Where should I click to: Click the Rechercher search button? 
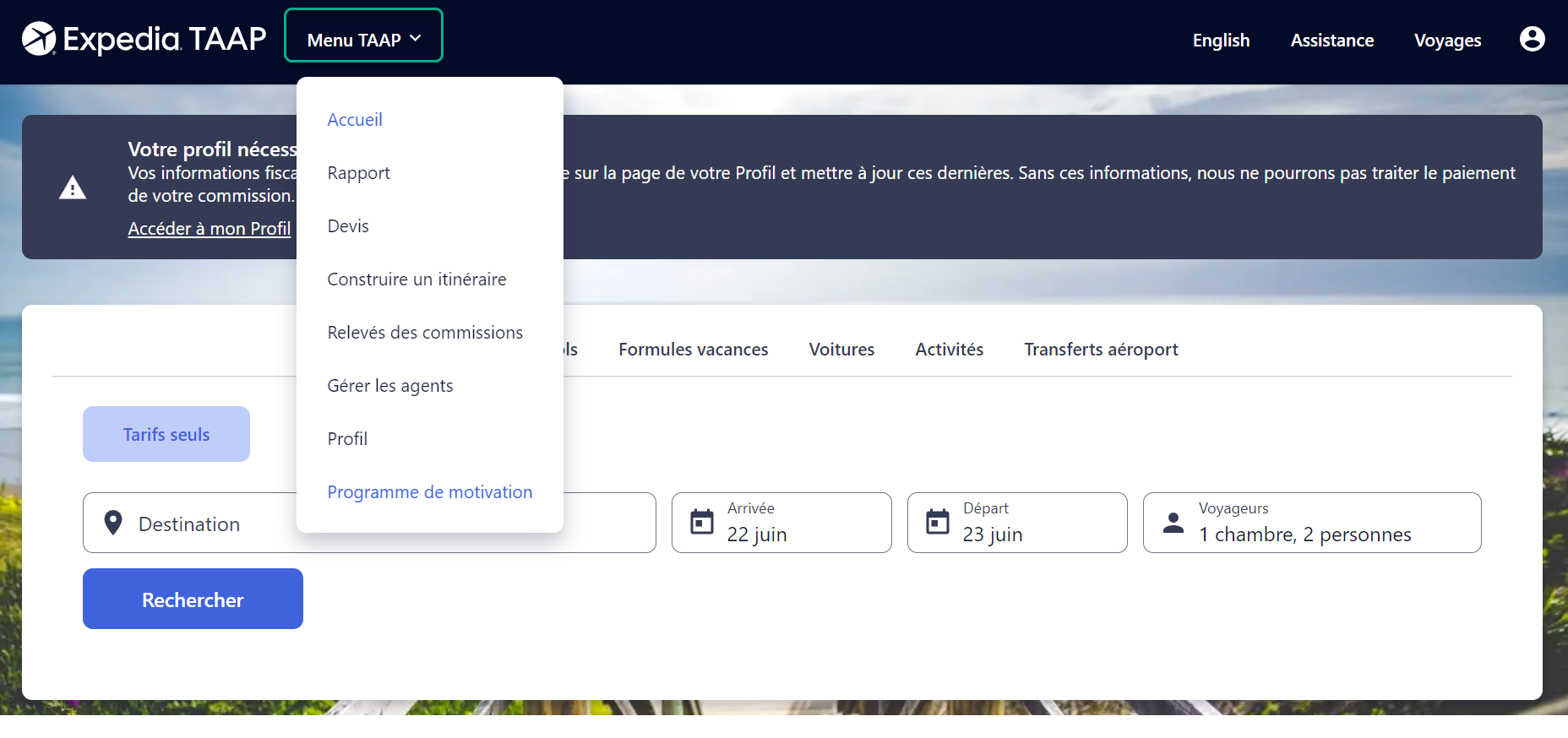tap(193, 599)
